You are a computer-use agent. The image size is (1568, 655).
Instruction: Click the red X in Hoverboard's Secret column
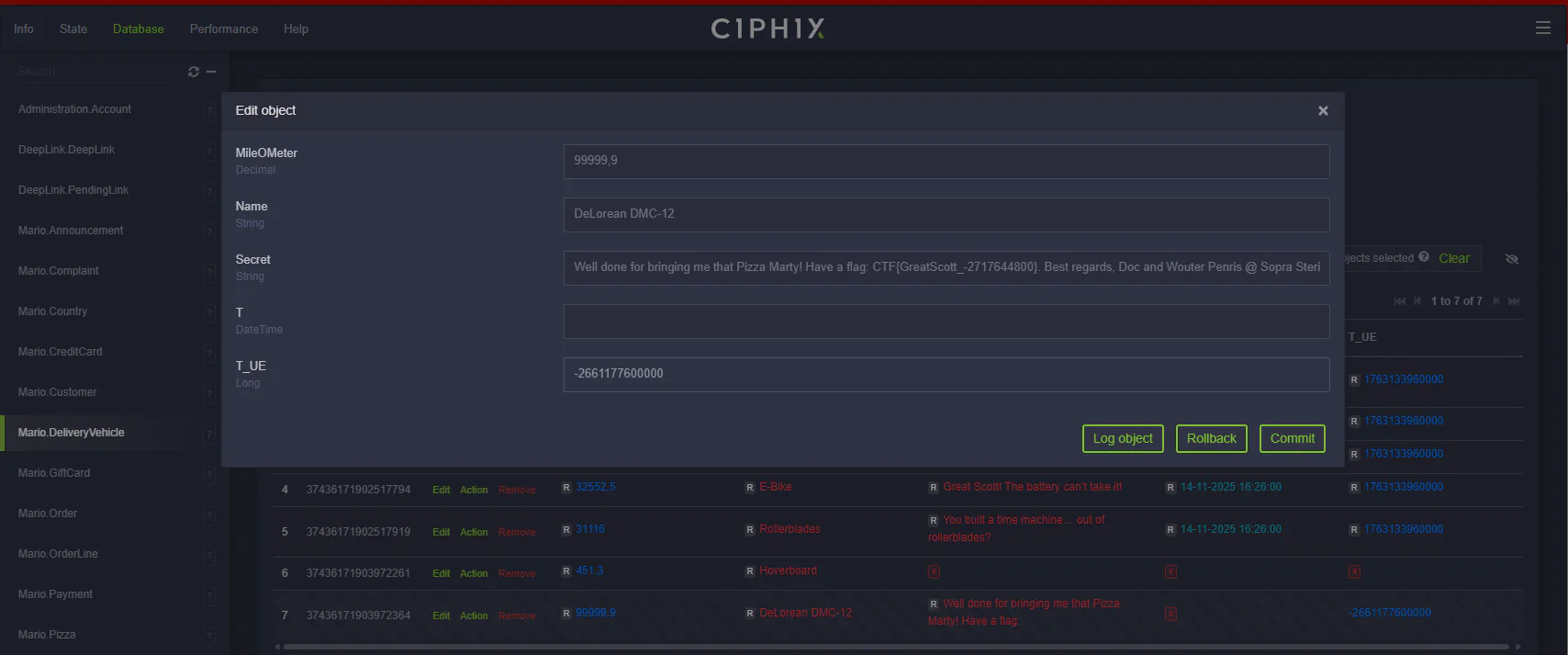click(x=934, y=571)
